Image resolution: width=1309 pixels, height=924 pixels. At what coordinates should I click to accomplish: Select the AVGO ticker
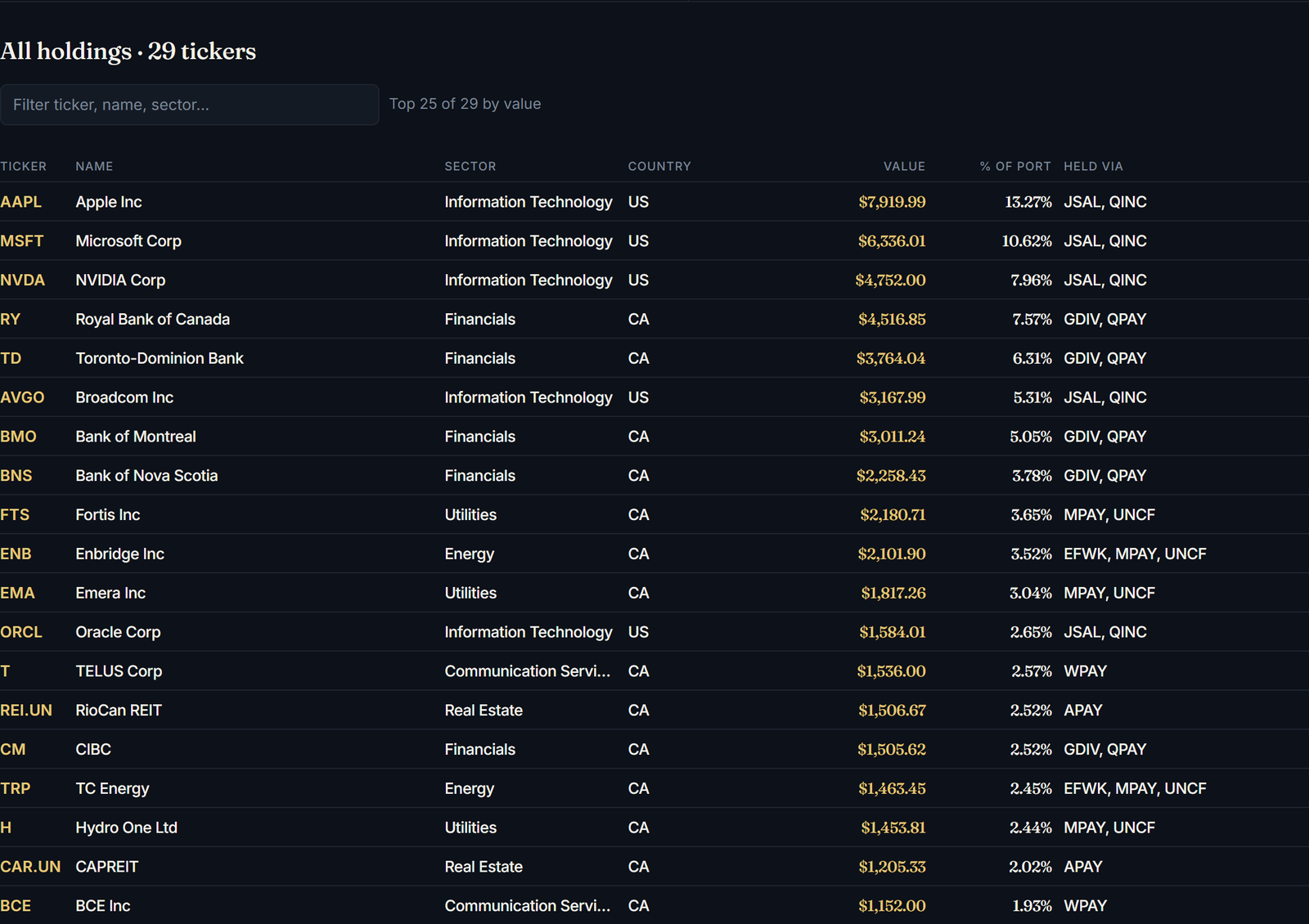pos(22,398)
